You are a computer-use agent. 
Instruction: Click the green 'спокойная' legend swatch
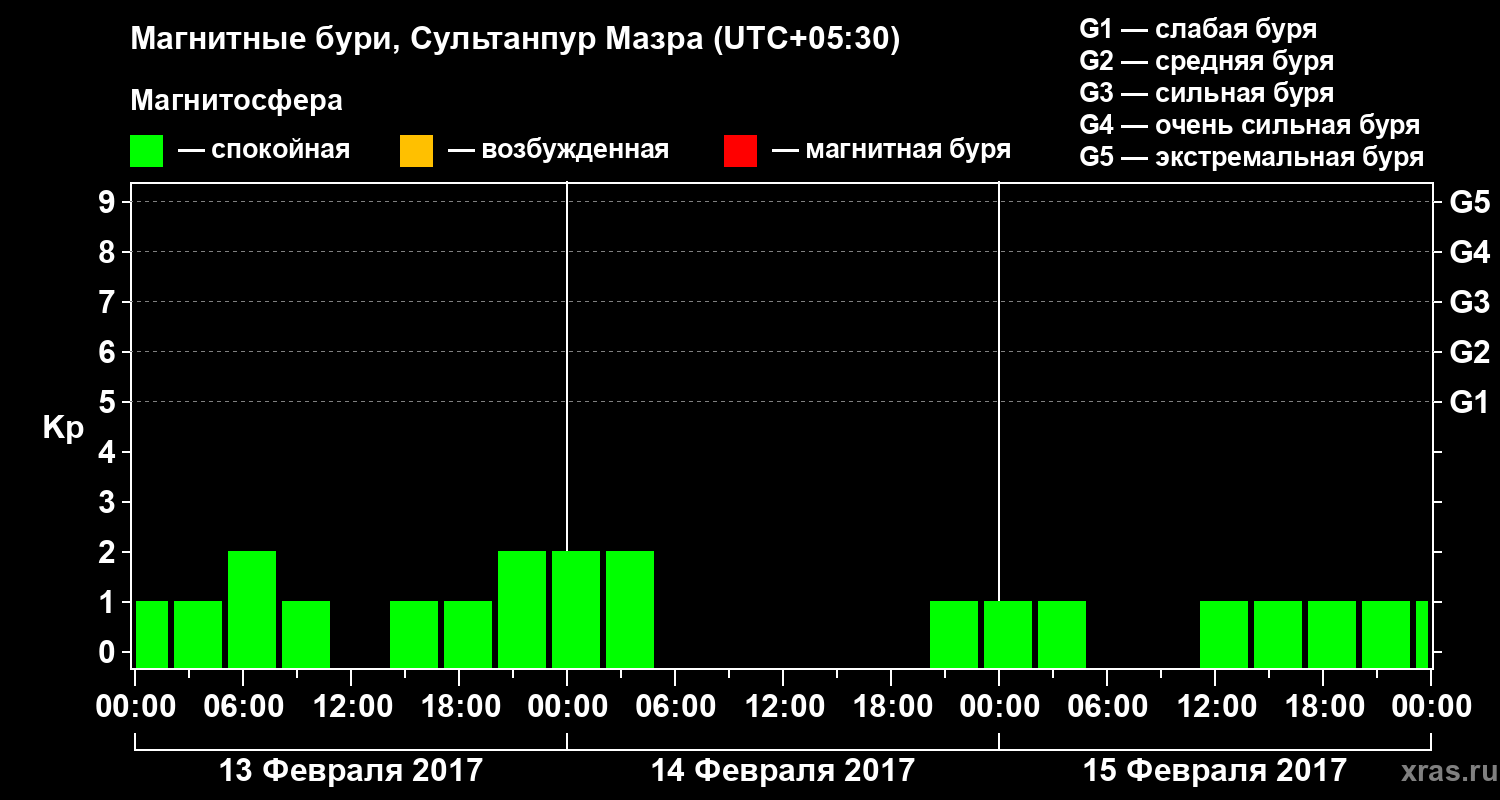(147, 150)
